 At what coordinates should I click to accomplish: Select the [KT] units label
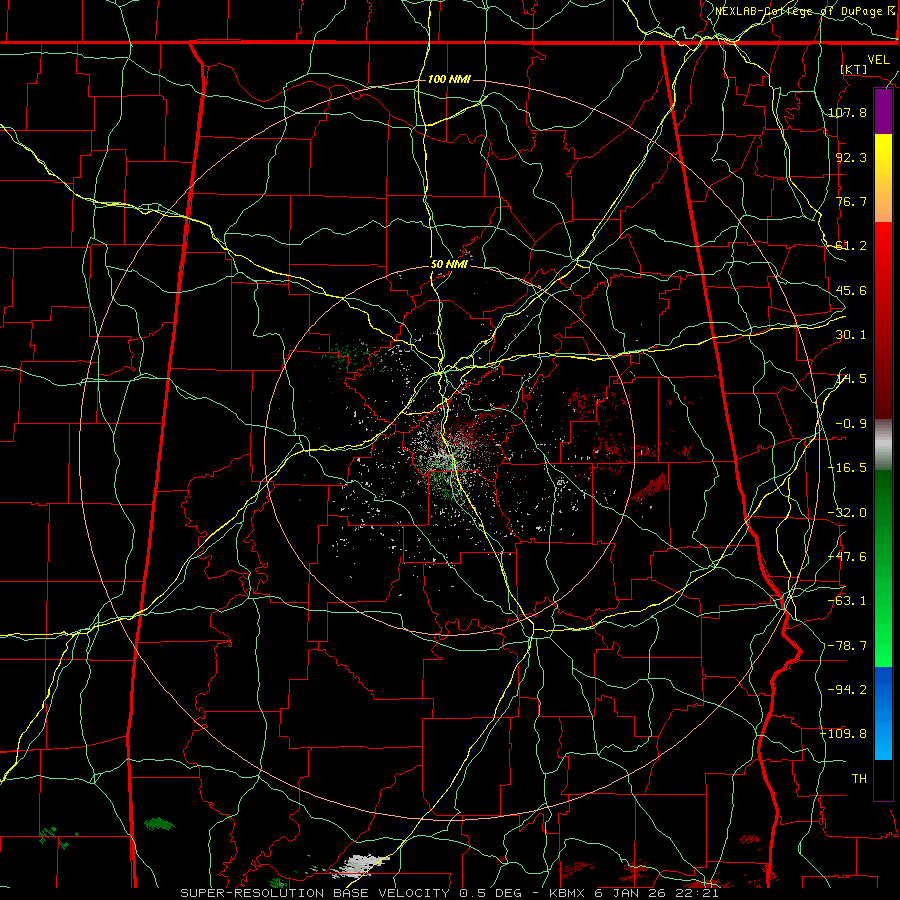click(x=854, y=69)
